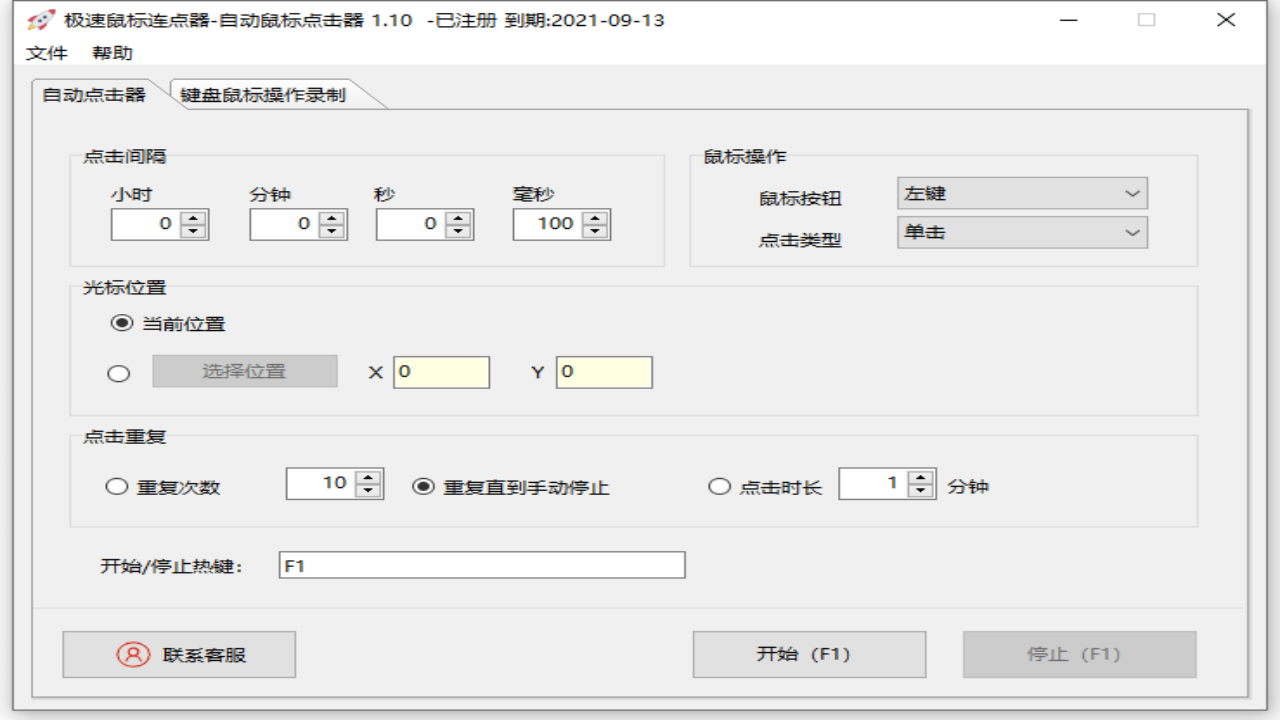This screenshot has height=720, width=1280.
Task: Click the 小时 value field
Action: (x=145, y=224)
